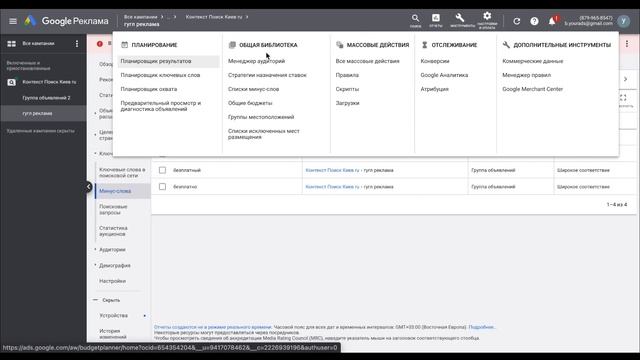The width and height of the screenshot is (640, 360).
Task: Open 'История изменений' navigation item
Action: click(113, 334)
